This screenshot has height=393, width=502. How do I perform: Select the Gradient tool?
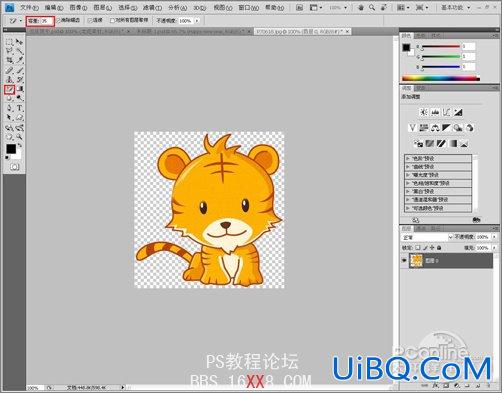[x=20, y=89]
